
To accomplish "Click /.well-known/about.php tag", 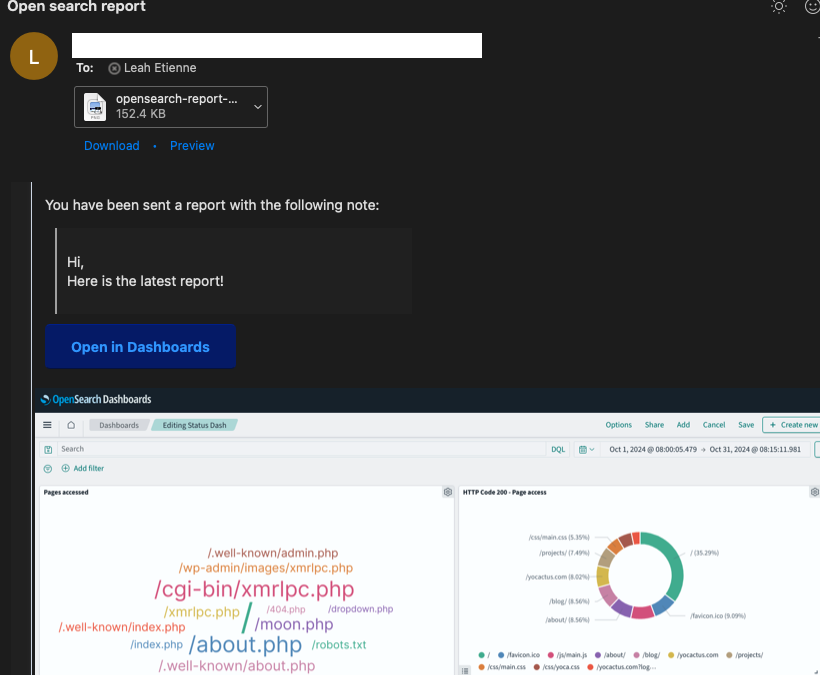I will coord(237,666).
